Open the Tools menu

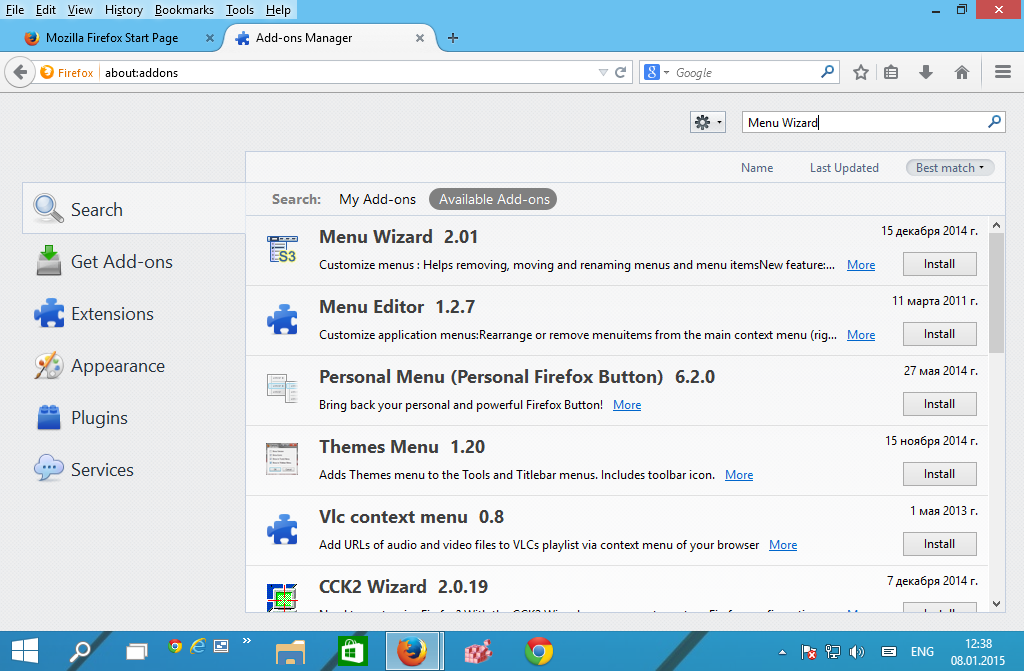pos(240,10)
